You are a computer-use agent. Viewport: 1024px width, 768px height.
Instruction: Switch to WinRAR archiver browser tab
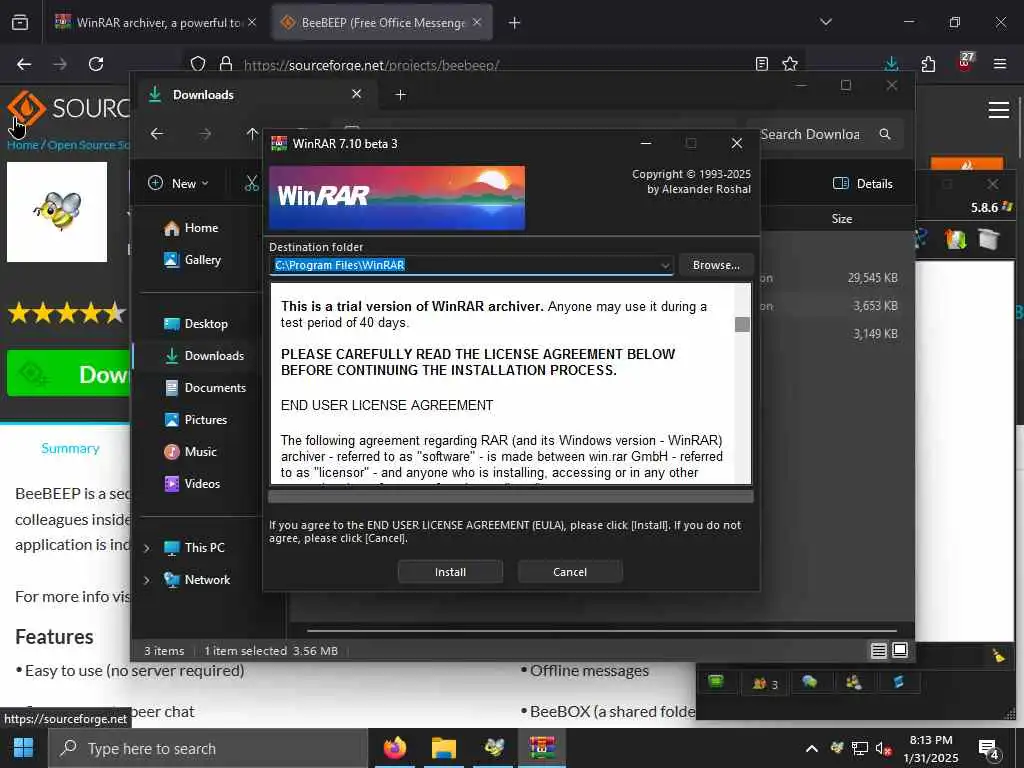click(155, 23)
